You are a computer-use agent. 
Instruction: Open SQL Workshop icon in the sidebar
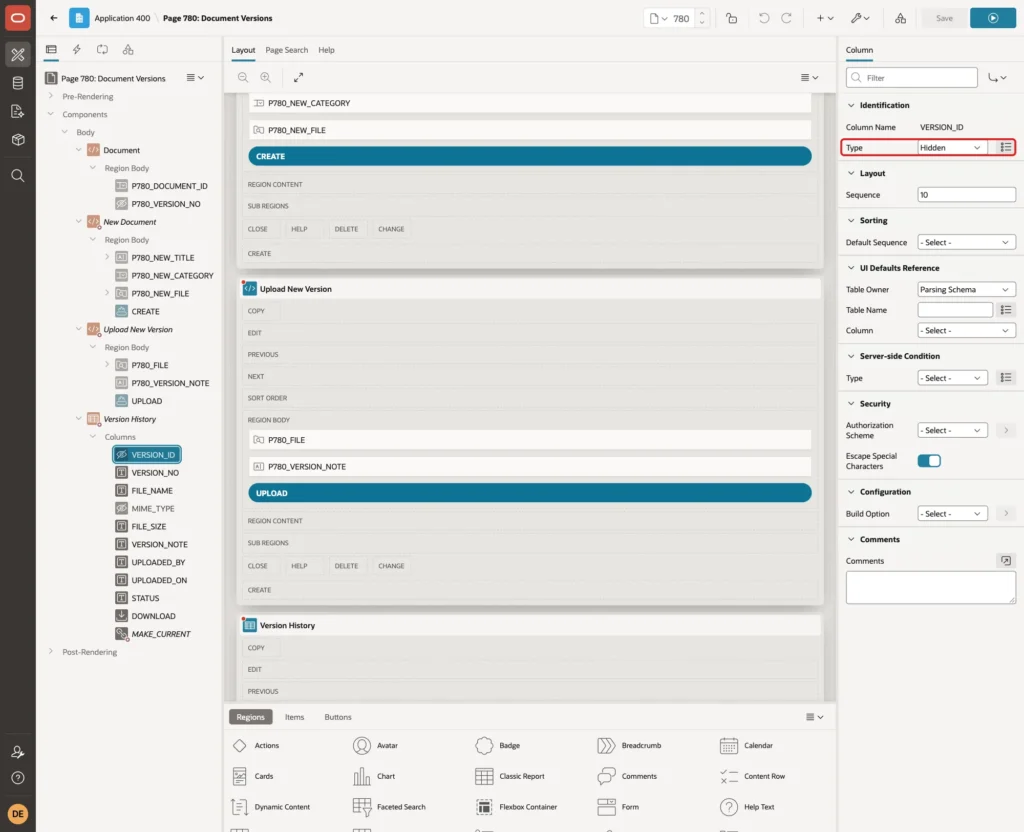click(18, 83)
